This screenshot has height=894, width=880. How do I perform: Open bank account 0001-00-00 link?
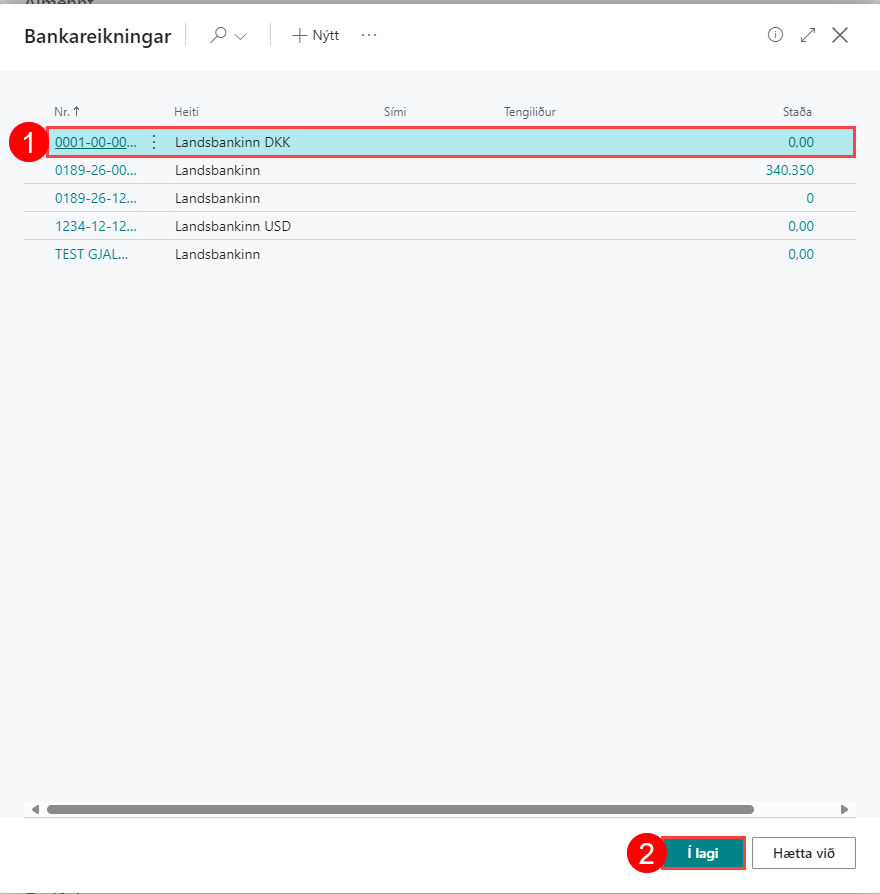[x=95, y=142]
